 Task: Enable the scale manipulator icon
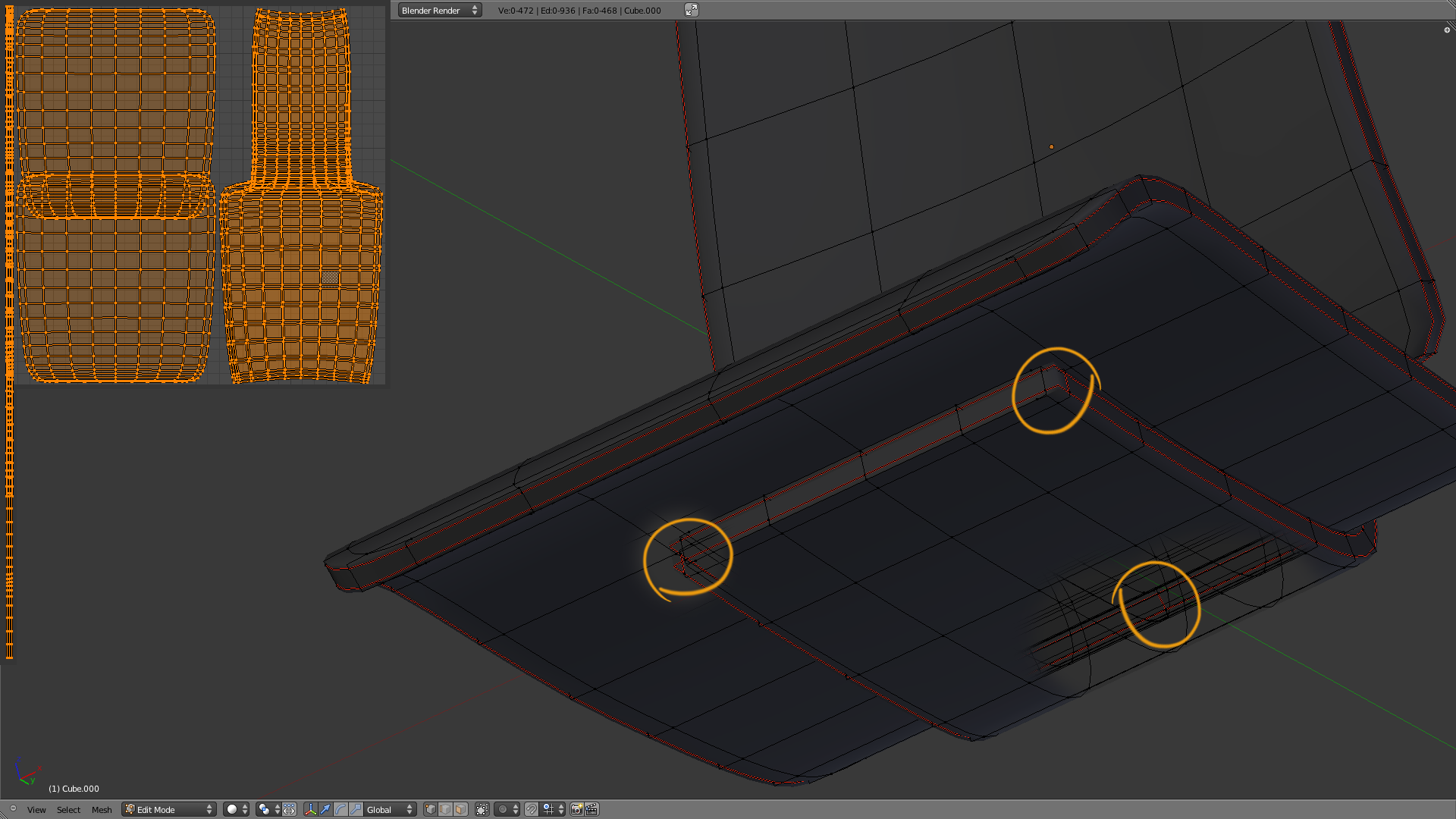click(x=356, y=810)
